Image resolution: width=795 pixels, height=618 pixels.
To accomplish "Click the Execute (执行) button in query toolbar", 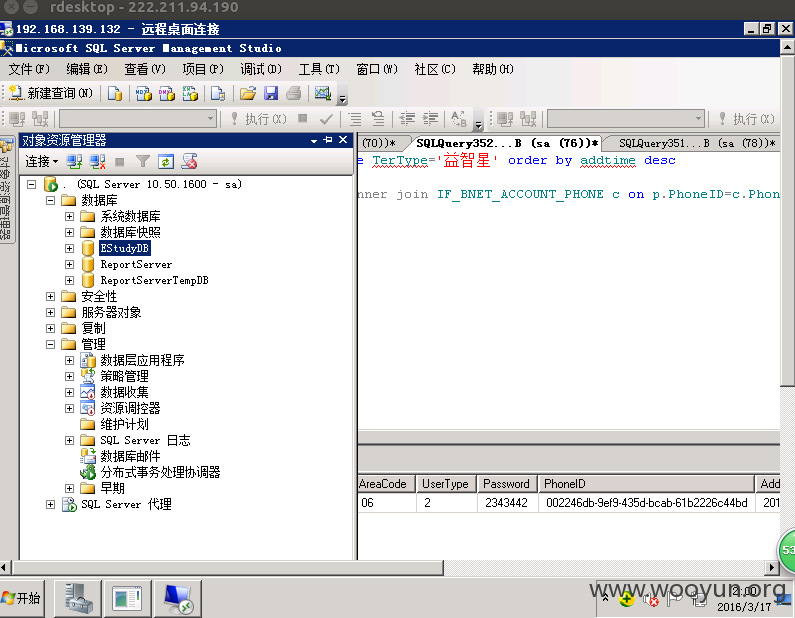I will tap(259, 119).
